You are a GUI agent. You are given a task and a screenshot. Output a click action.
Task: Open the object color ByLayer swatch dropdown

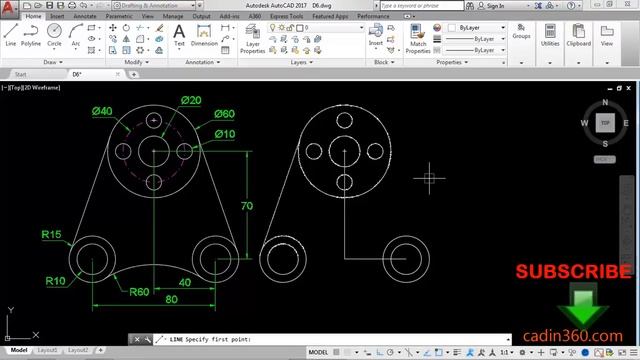pyautogui.click(x=477, y=28)
